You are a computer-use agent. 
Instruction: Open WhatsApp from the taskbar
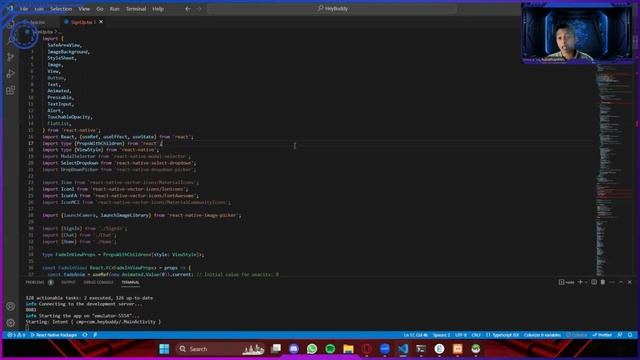(x=312, y=349)
